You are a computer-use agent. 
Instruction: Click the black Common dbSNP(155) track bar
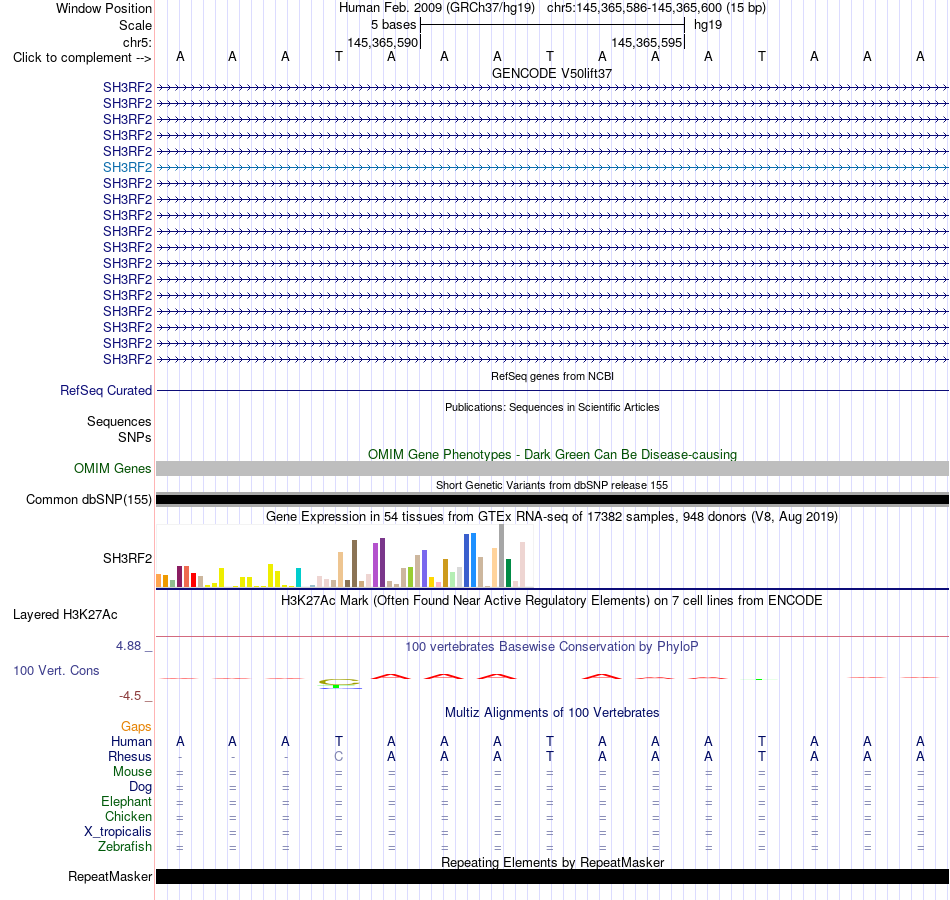(553, 499)
